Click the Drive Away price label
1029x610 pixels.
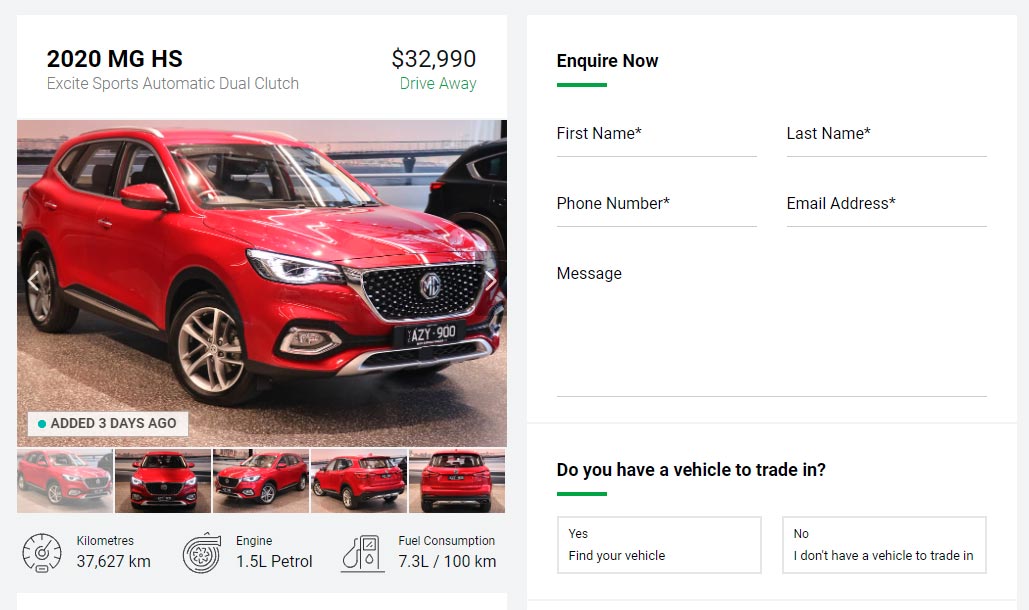[438, 84]
